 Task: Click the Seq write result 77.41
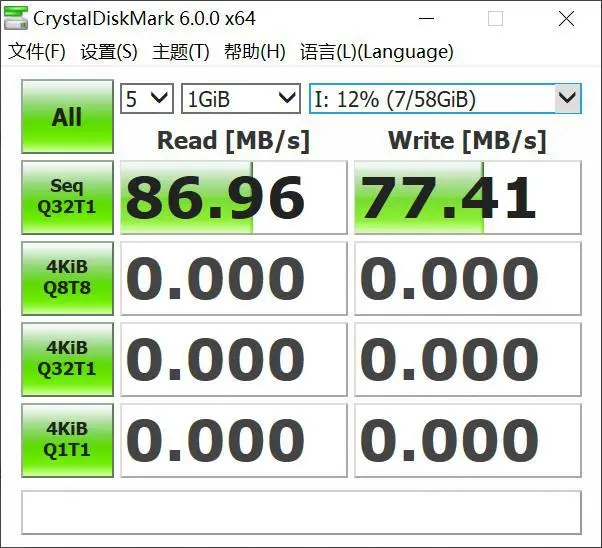click(x=468, y=197)
